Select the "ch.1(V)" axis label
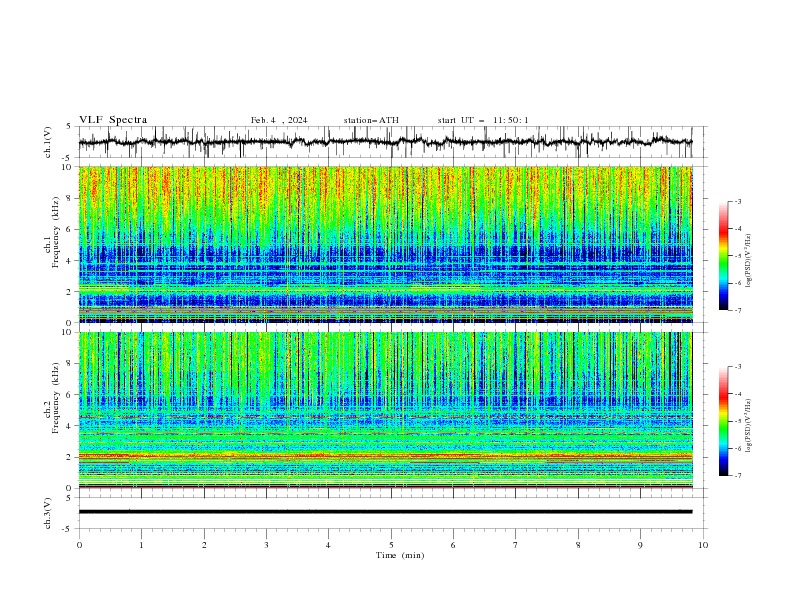Viewport: 792px width, 612px height. [47, 142]
